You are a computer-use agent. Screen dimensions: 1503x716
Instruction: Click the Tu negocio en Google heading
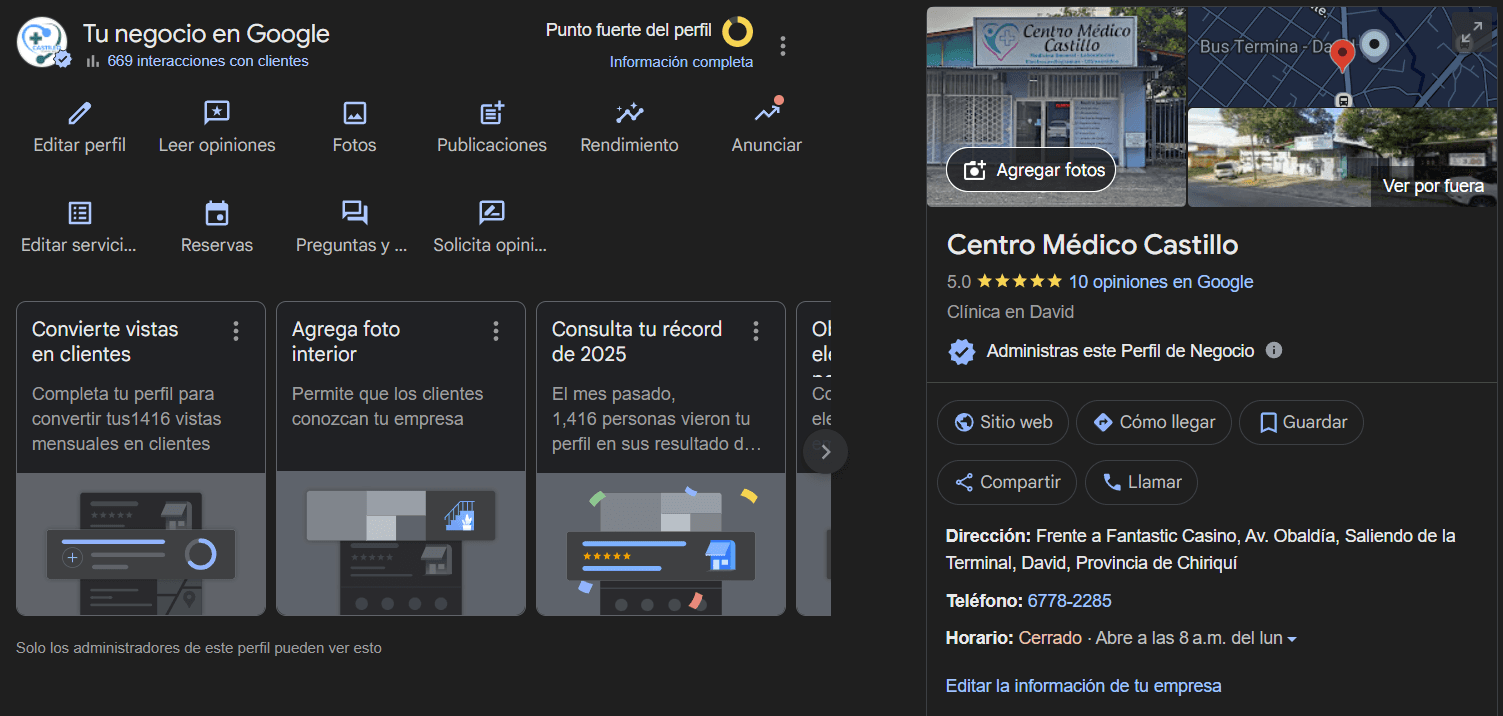206,33
